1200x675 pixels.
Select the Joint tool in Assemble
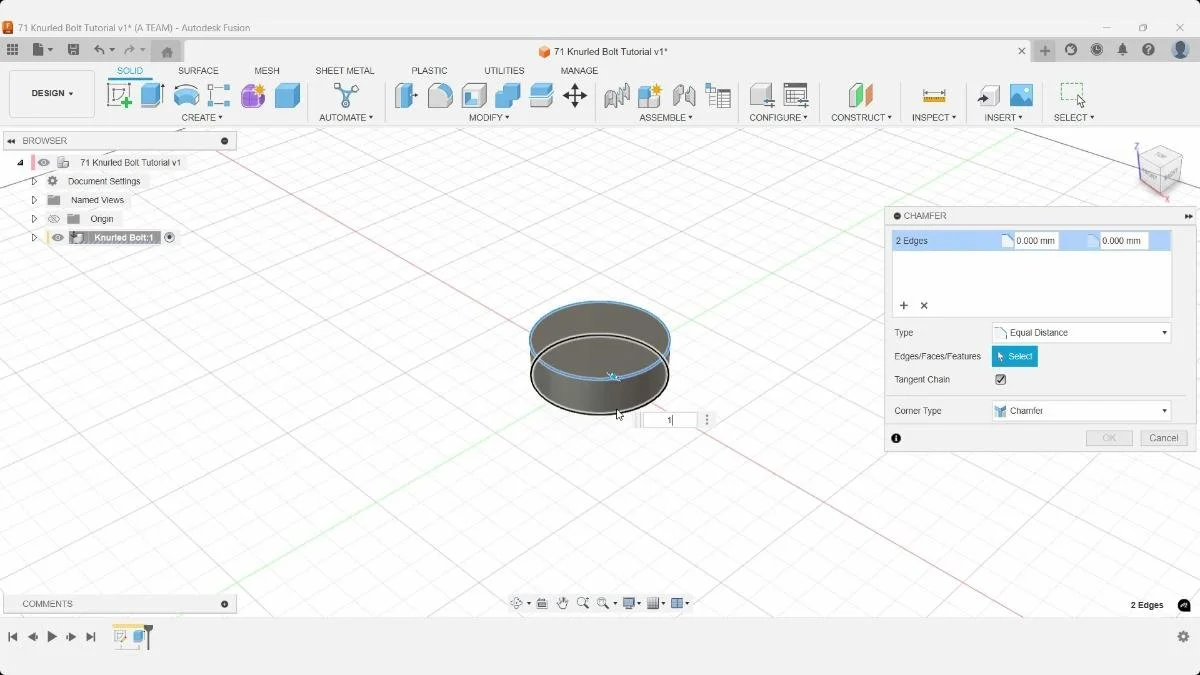(x=617, y=95)
